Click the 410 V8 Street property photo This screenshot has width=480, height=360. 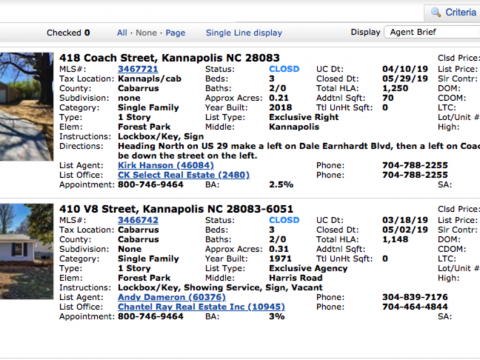27,251
